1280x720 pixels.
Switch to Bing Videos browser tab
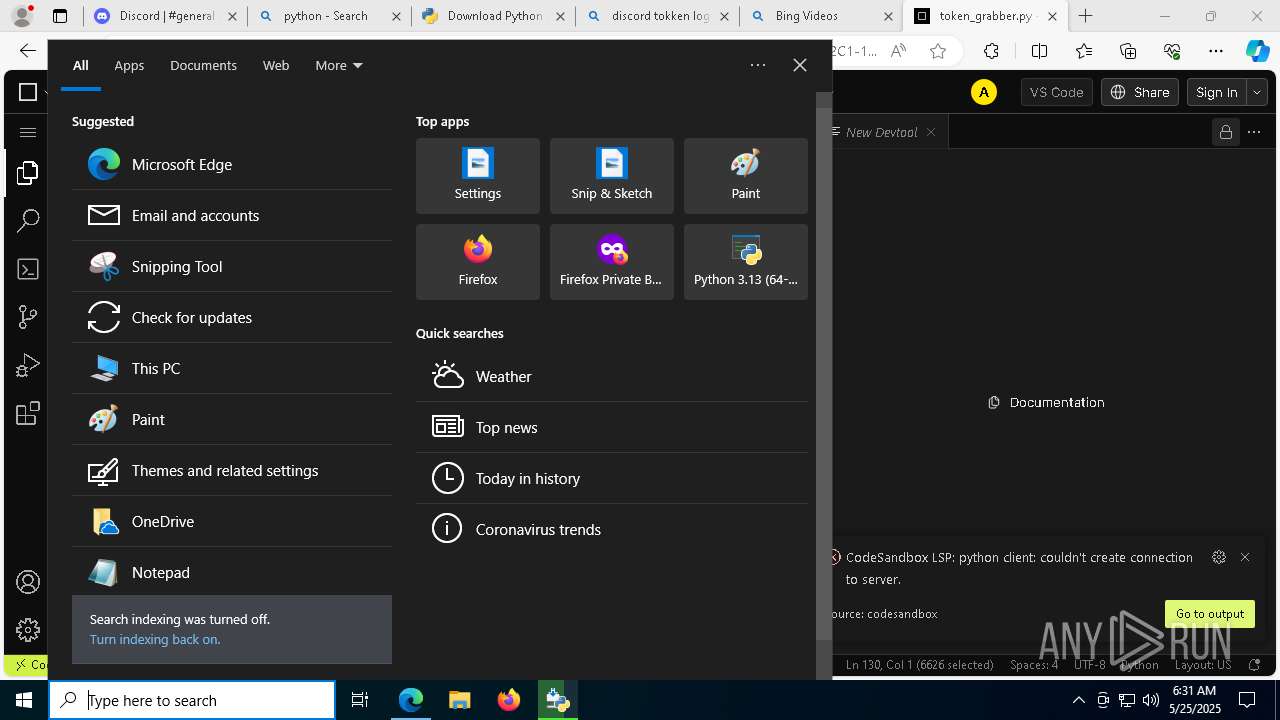(x=820, y=16)
